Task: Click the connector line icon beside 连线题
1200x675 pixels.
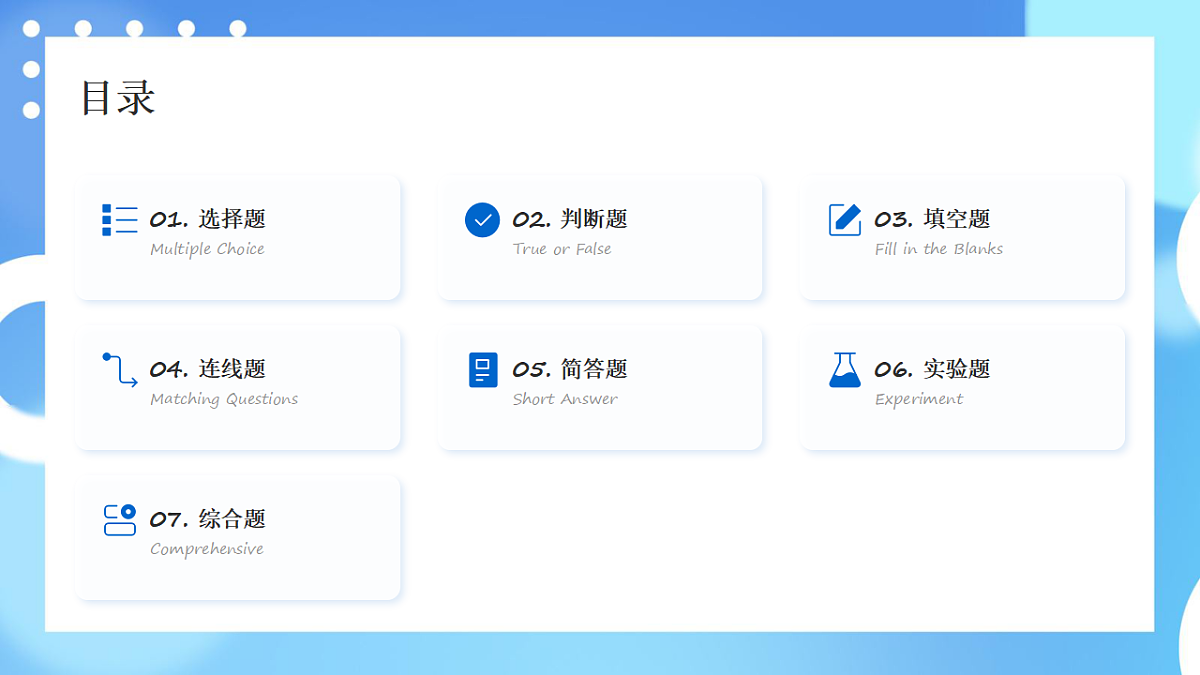Action: click(x=120, y=369)
